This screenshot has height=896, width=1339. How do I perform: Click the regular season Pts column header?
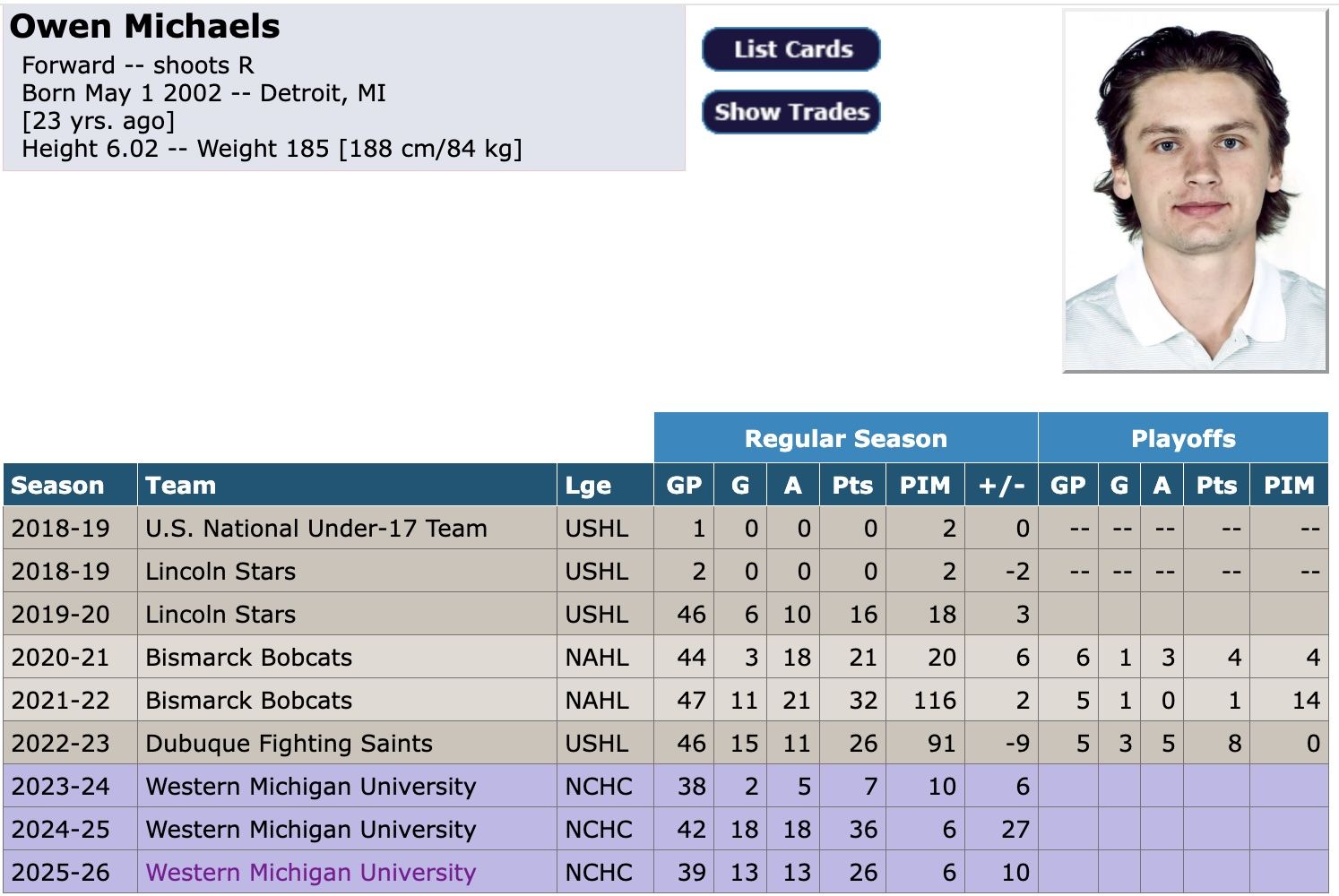(x=852, y=486)
